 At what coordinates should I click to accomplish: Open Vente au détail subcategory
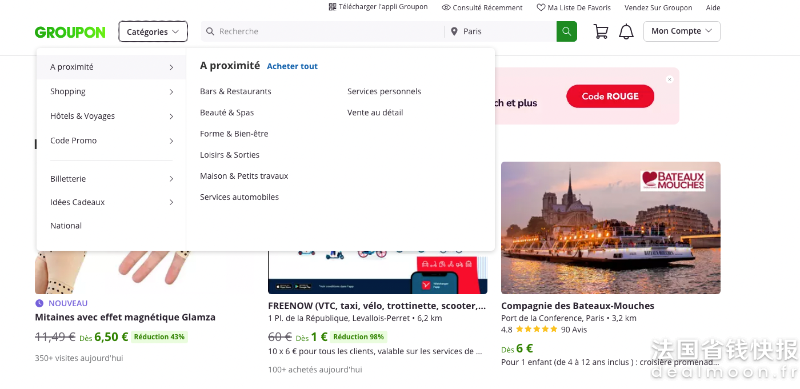pos(376,112)
